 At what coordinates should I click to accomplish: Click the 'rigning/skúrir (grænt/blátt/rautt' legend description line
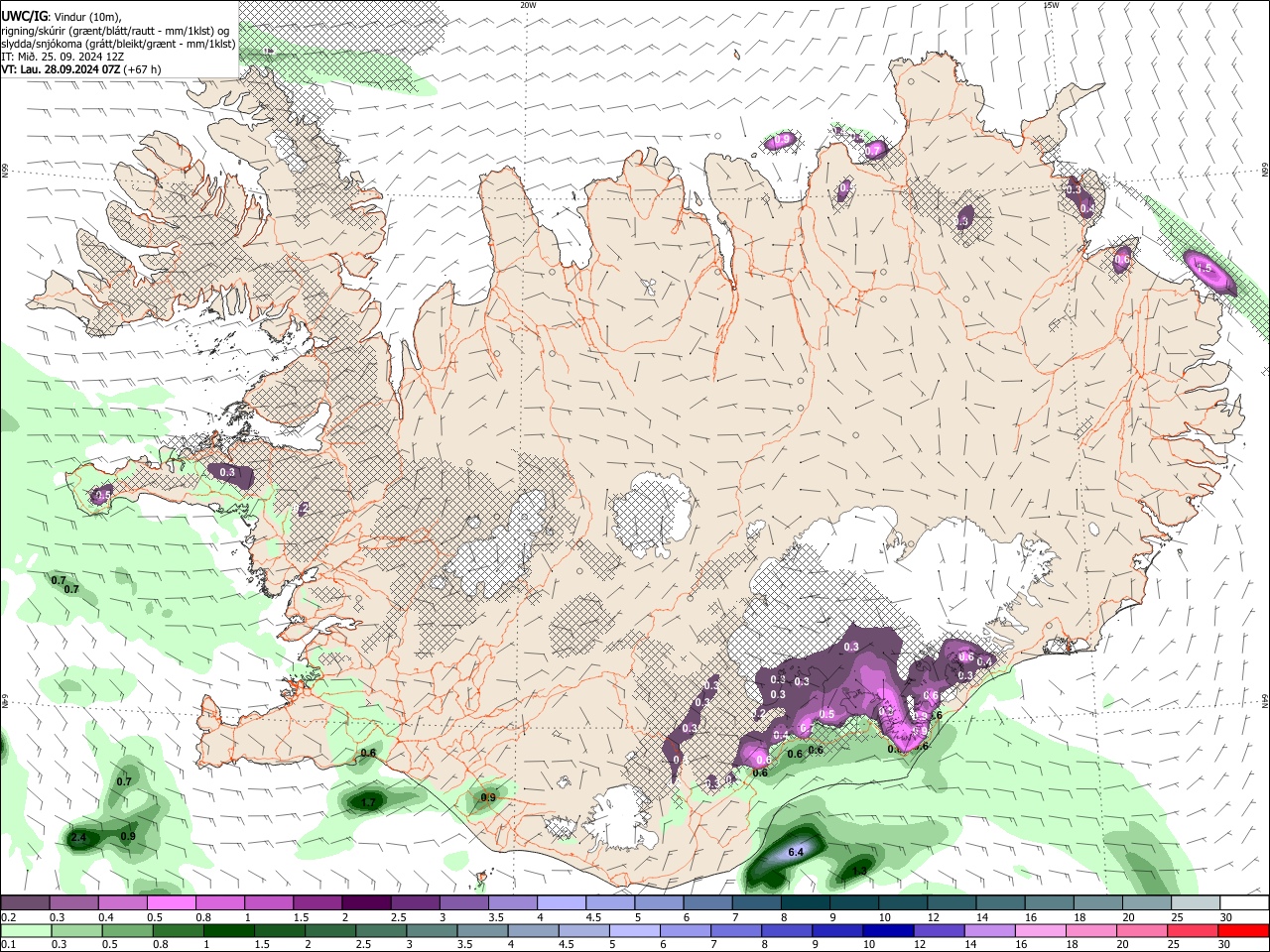[x=115, y=31]
